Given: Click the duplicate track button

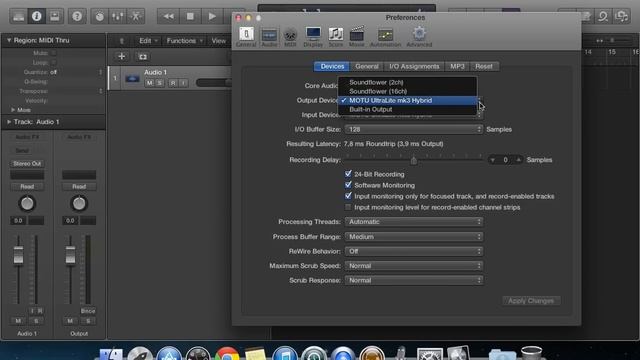Looking at the screenshot, I should coord(143,56).
